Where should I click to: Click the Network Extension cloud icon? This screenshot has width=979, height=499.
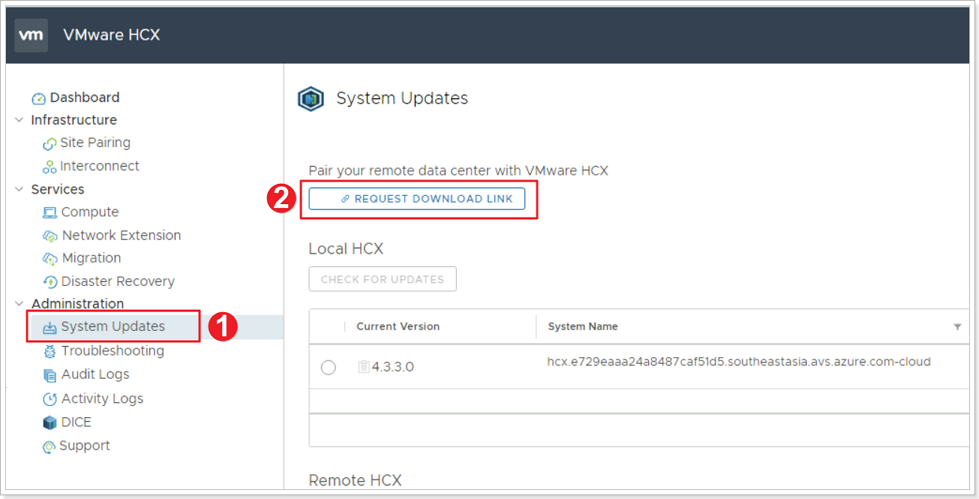coord(50,236)
